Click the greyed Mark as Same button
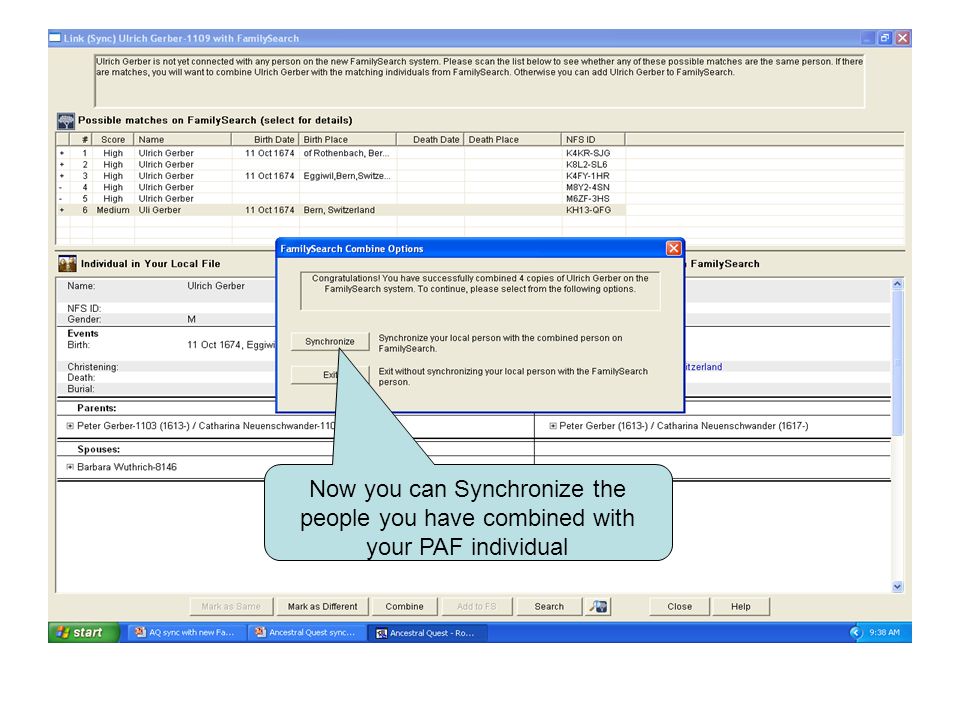 click(231, 606)
